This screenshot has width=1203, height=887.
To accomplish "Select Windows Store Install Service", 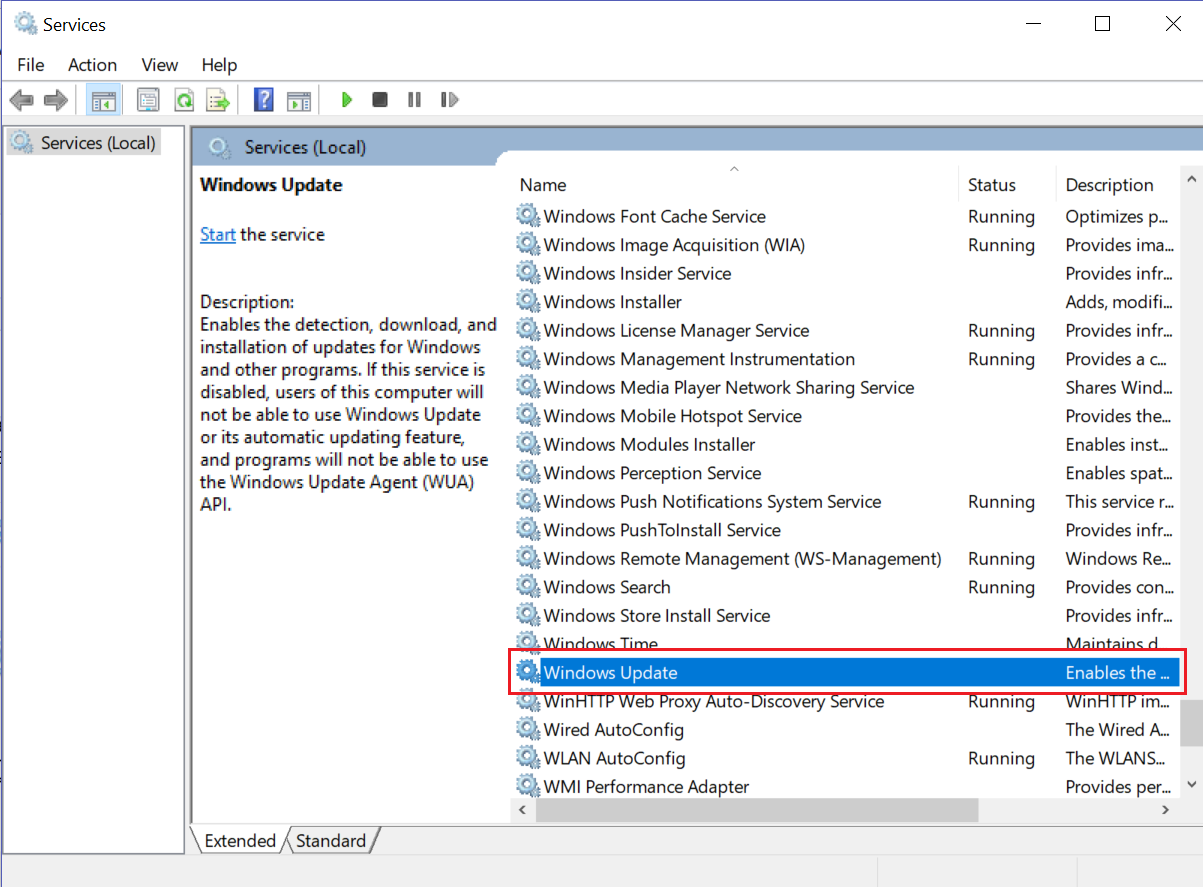I will coord(657,616).
